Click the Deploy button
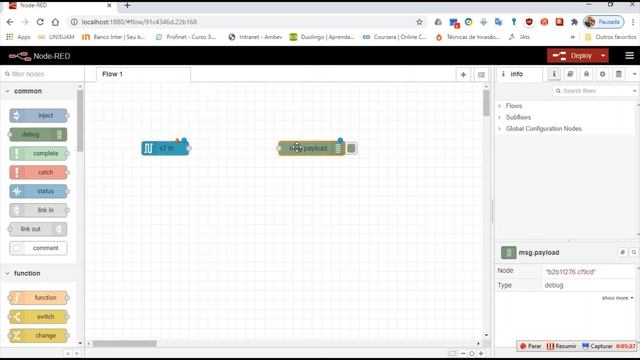 point(572,56)
